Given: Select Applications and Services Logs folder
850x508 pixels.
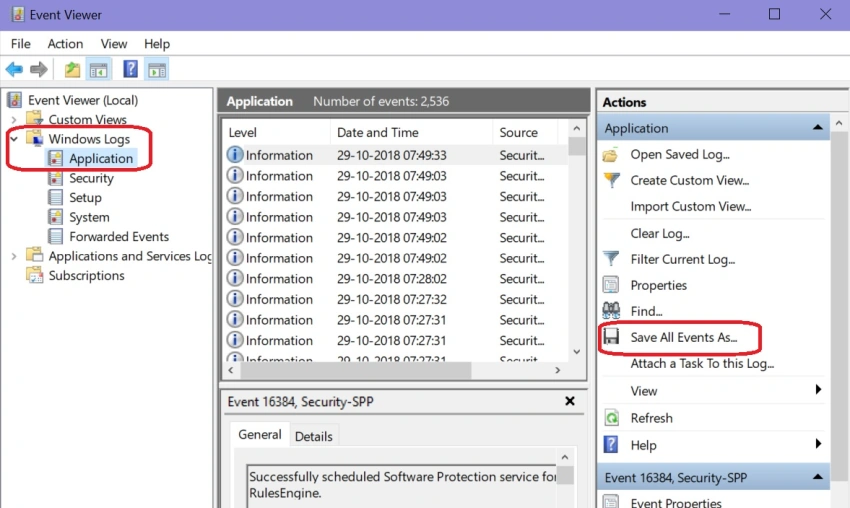Looking at the screenshot, I should (x=130, y=256).
